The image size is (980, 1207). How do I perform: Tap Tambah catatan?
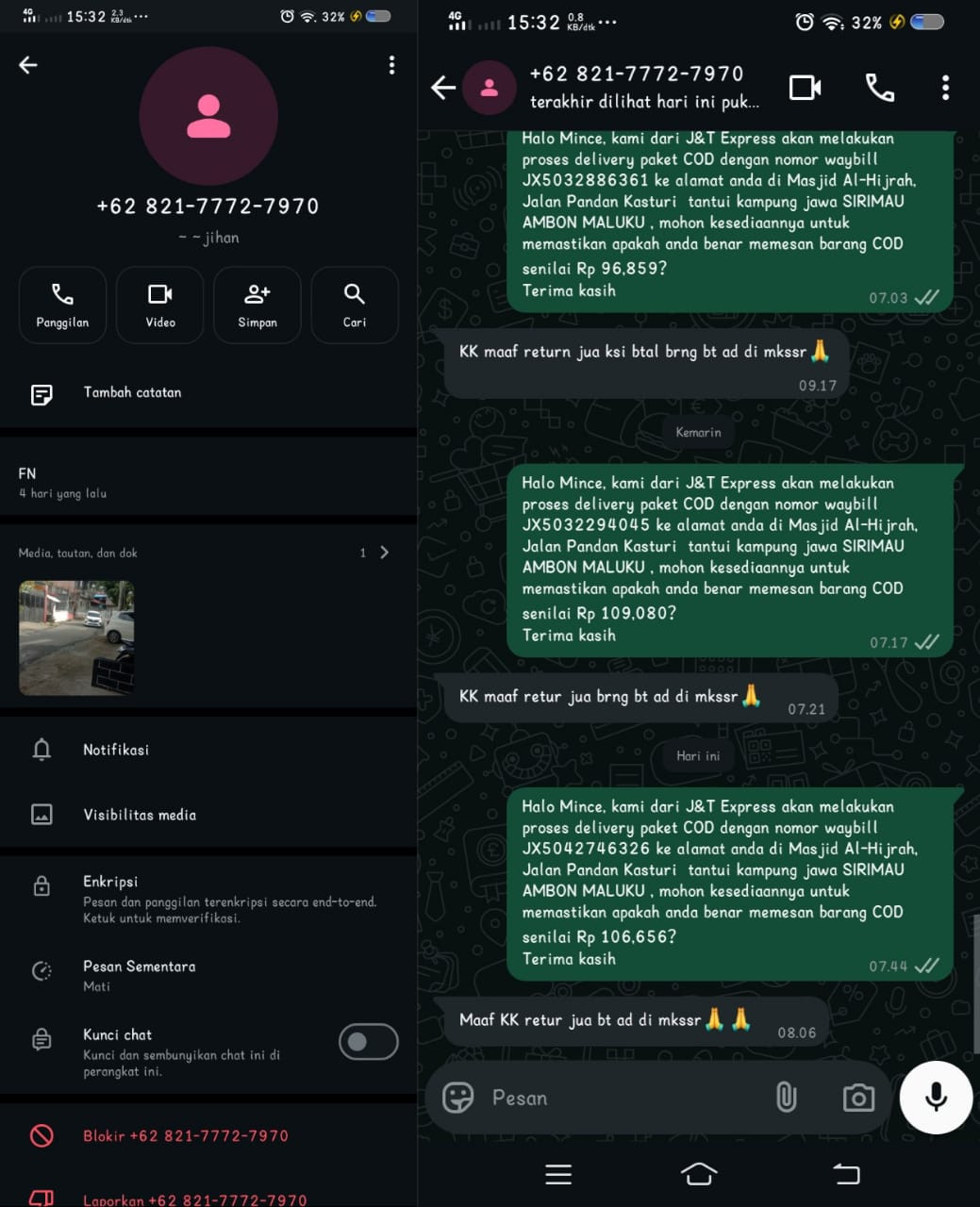(208, 393)
